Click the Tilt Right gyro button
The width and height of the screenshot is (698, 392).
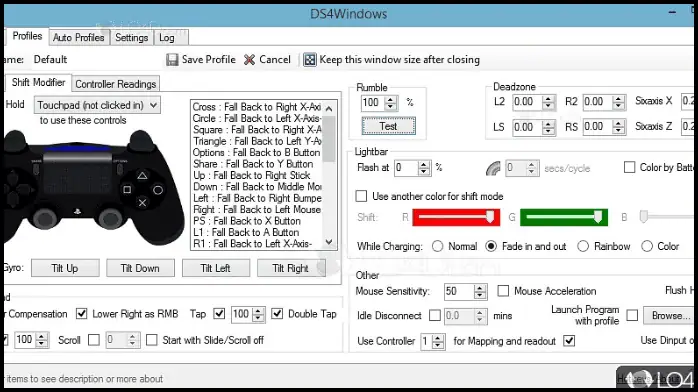[x=291, y=268]
